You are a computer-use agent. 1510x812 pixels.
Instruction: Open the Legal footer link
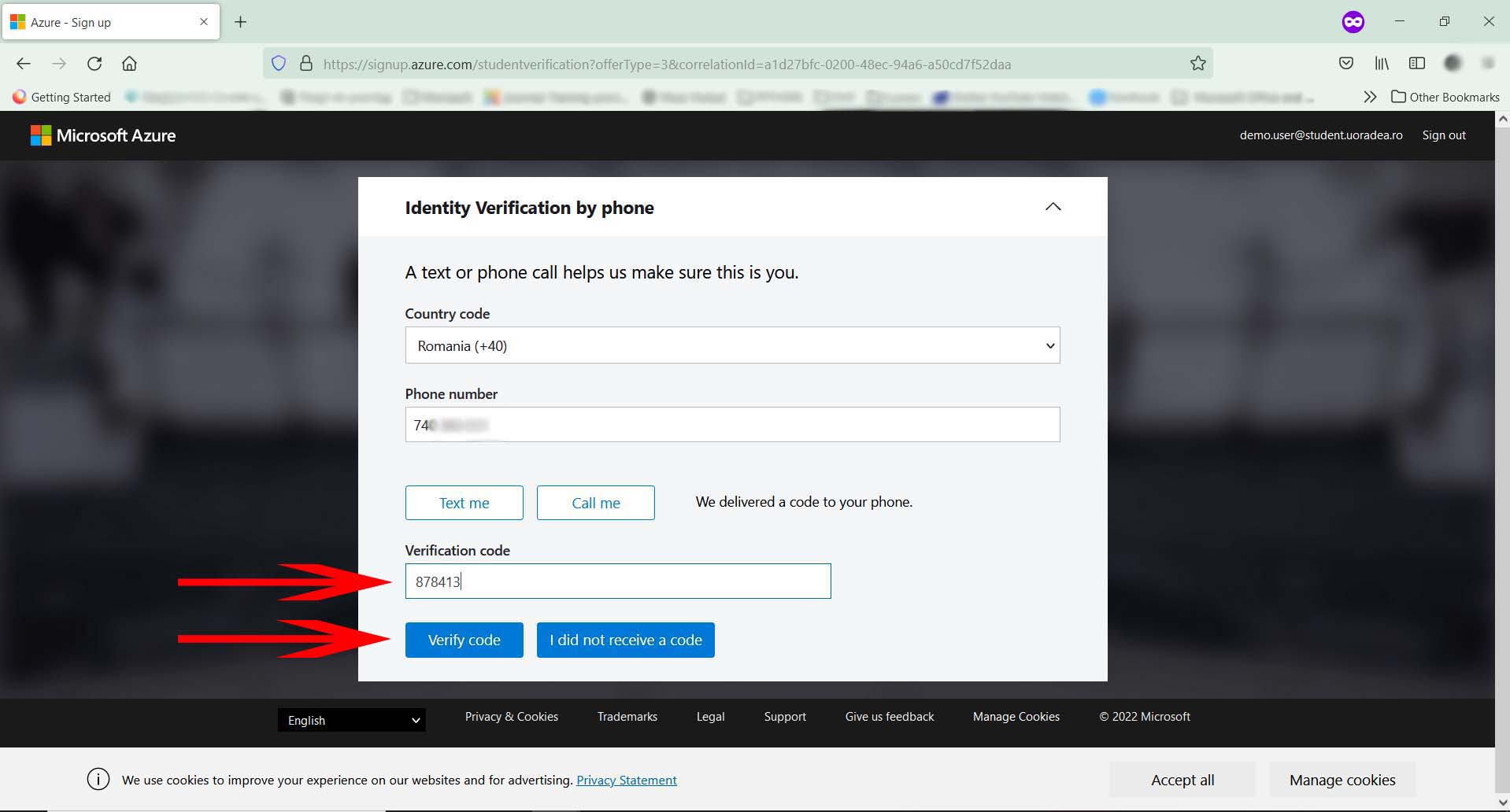click(x=710, y=717)
